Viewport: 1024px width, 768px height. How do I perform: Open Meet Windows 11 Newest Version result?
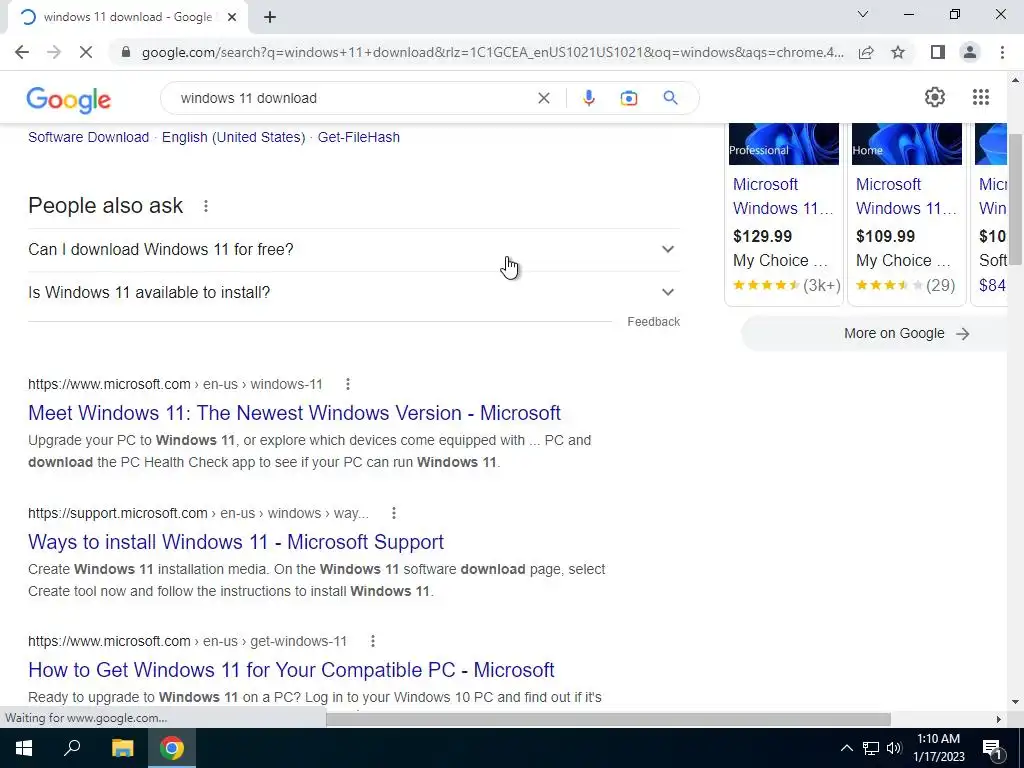pos(295,413)
